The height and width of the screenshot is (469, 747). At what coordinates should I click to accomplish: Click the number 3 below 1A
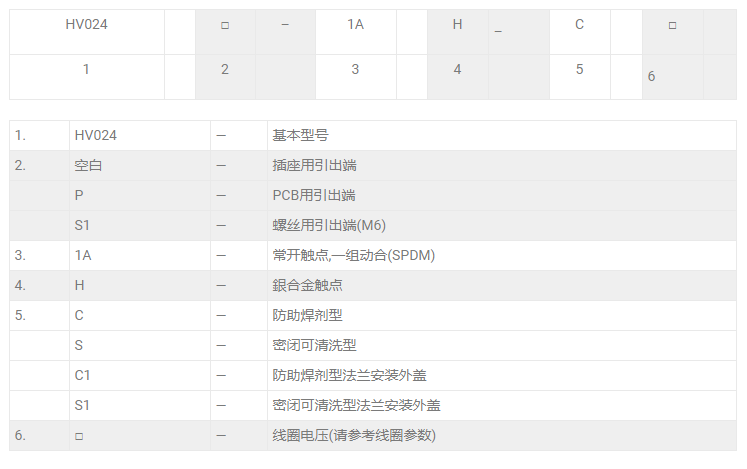355,69
